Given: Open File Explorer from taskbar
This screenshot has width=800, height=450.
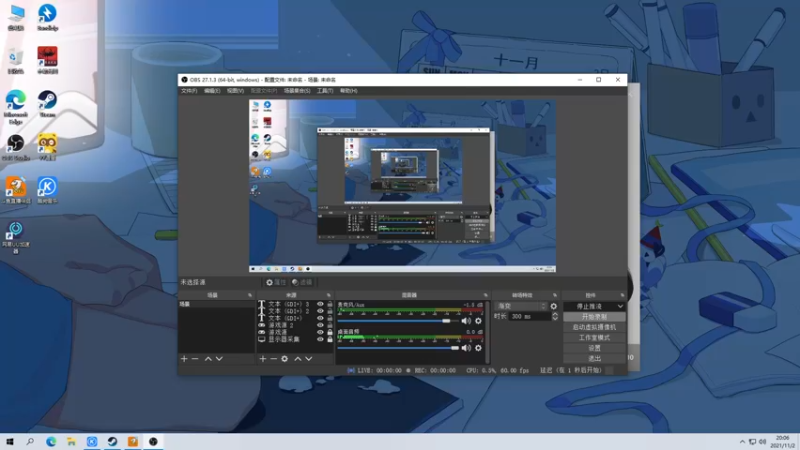Looking at the screenshot, I should click(71, 441).
